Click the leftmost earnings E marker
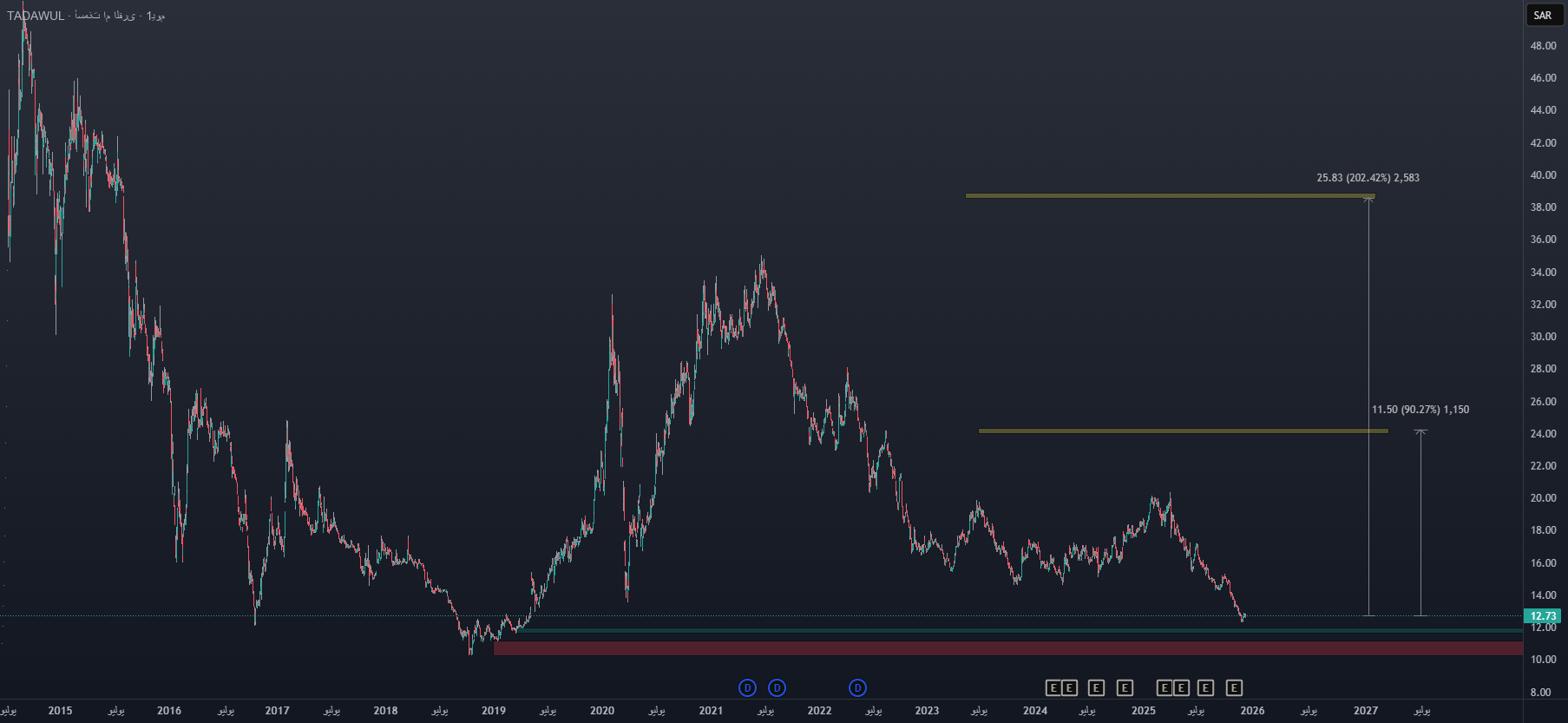Screen dimensions: 1568x723 point(1053,688)
